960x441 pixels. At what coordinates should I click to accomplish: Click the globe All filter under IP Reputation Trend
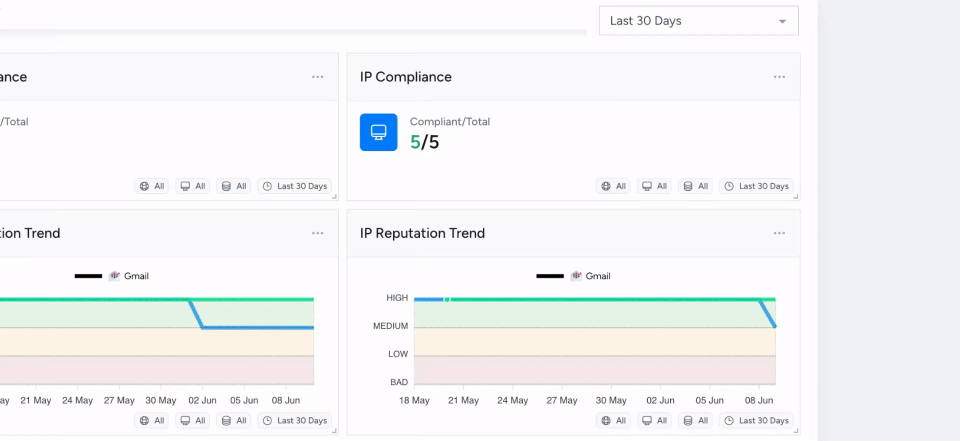(x=613, y=421)
